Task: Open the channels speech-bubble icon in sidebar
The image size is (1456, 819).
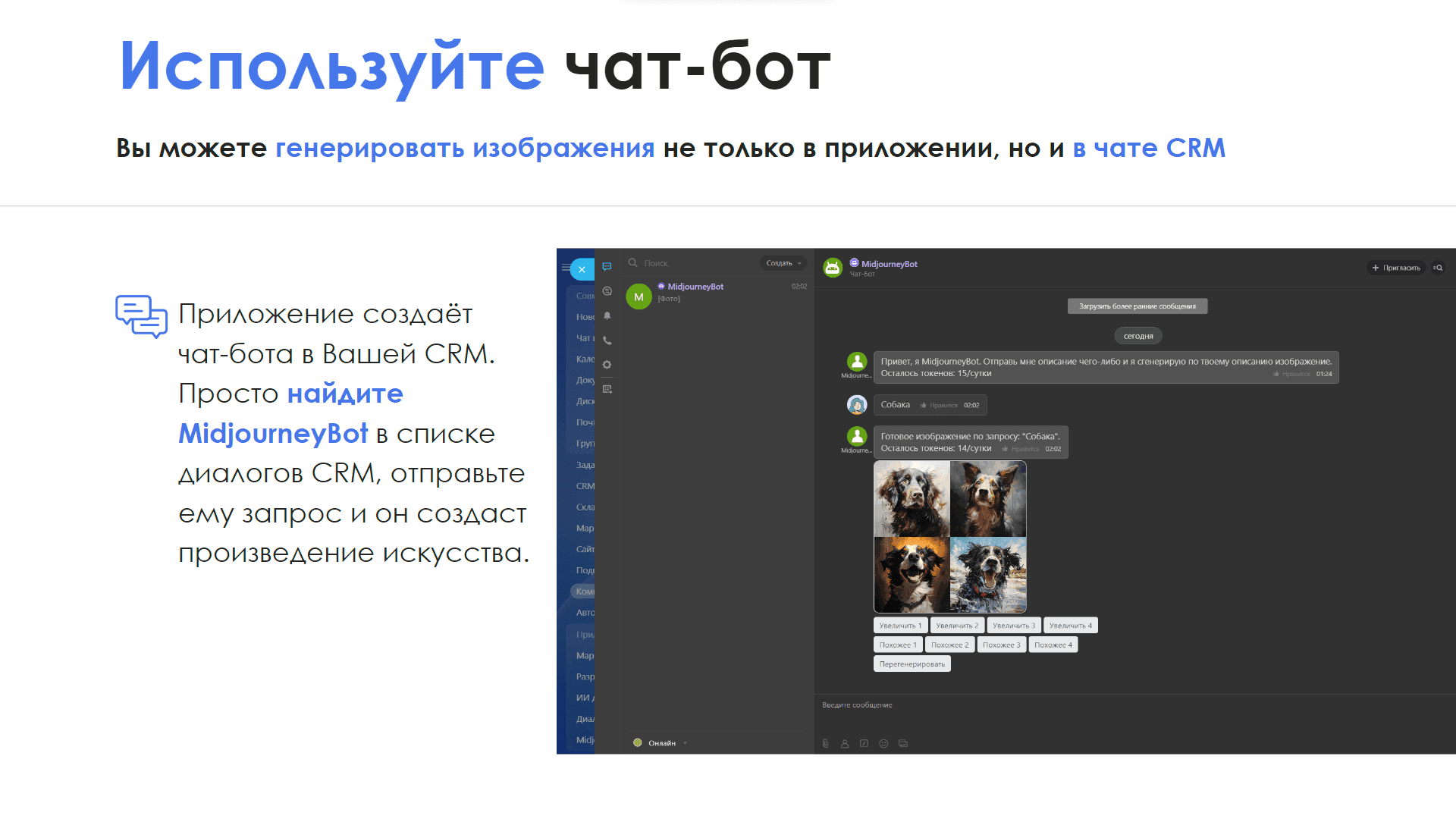Action: tap(607, 291)
